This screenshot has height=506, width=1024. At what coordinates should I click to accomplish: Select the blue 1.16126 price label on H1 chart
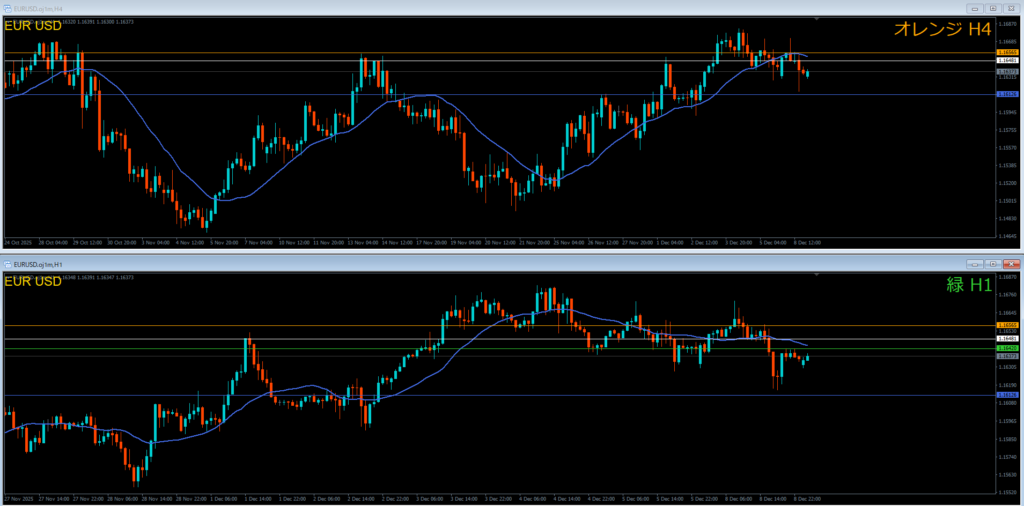tap(1006, 395)
